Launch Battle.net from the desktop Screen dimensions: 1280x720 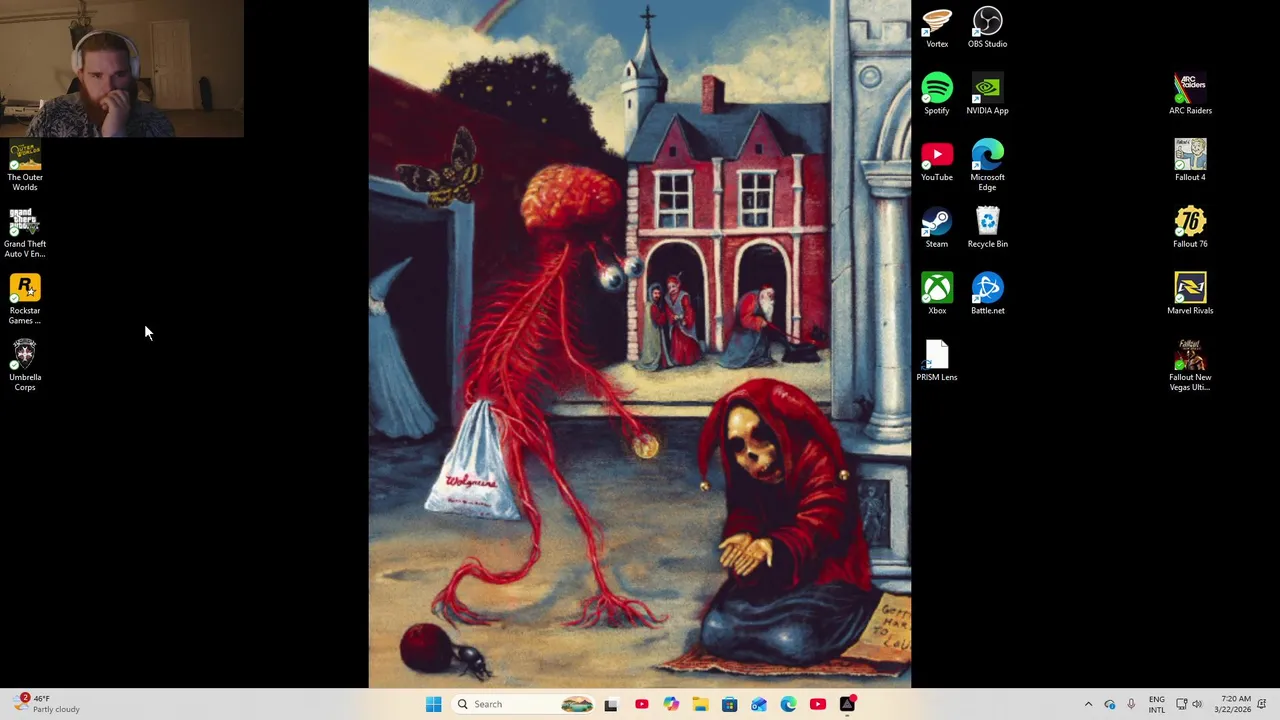987,294
